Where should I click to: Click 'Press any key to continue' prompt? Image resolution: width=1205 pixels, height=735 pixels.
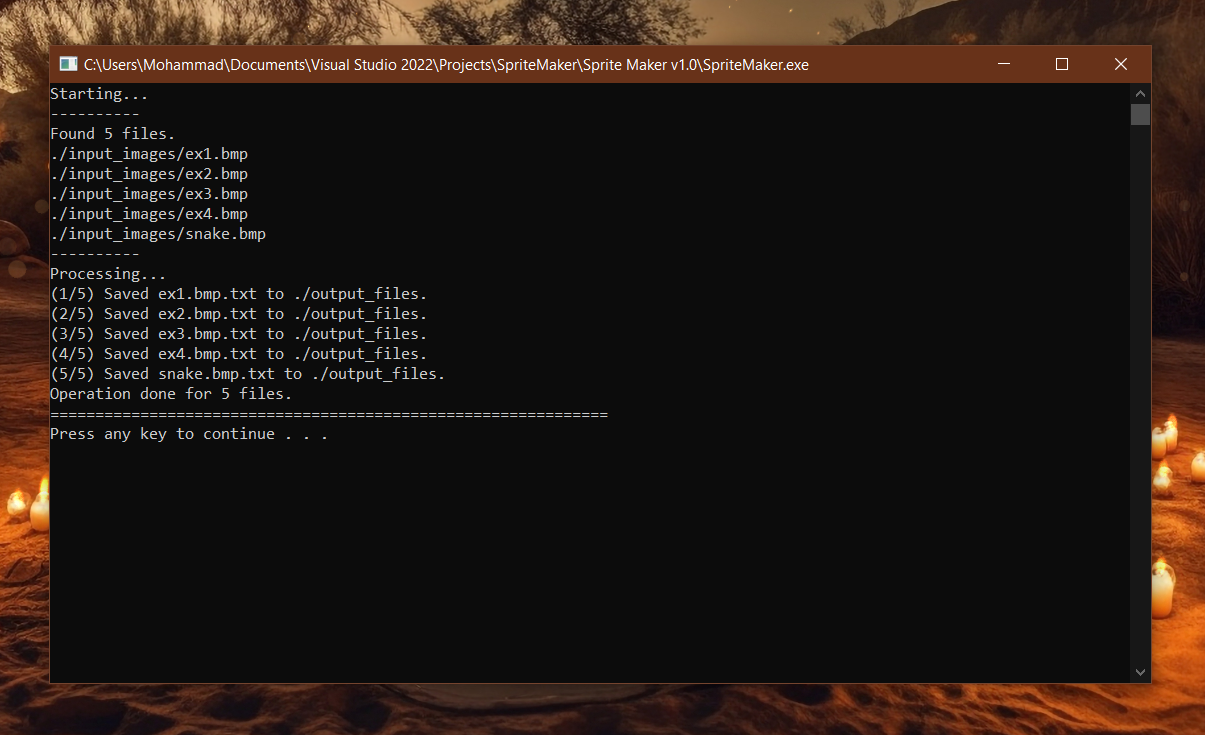point(189,434)
